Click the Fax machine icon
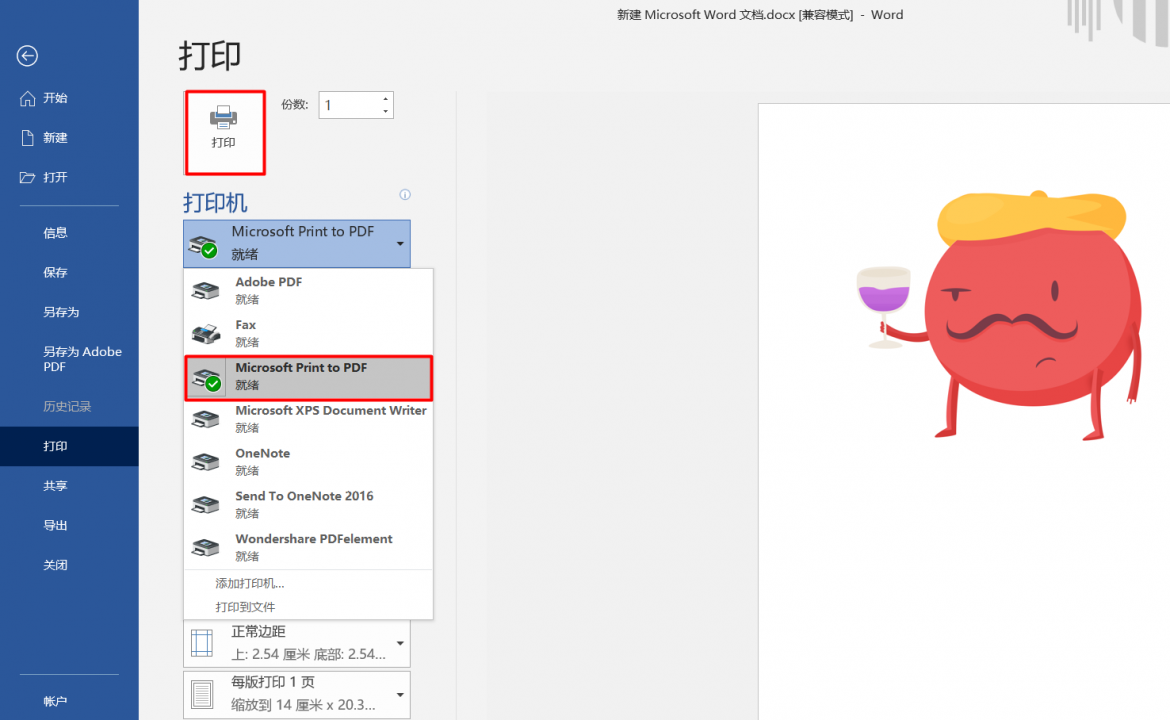 tap(206, 334)
